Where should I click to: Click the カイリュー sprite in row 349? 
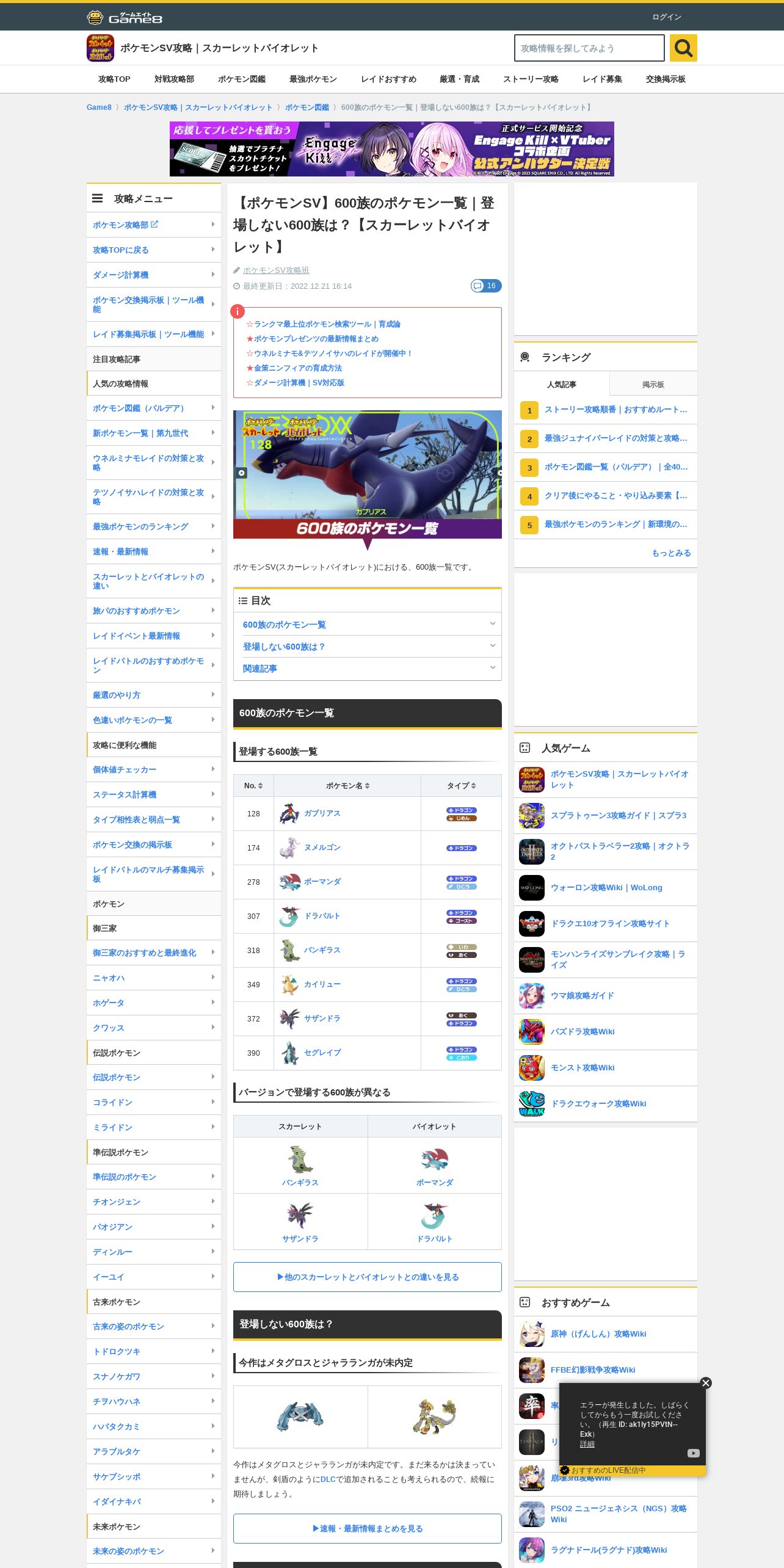pyautogui.click(x=289, y=984)
